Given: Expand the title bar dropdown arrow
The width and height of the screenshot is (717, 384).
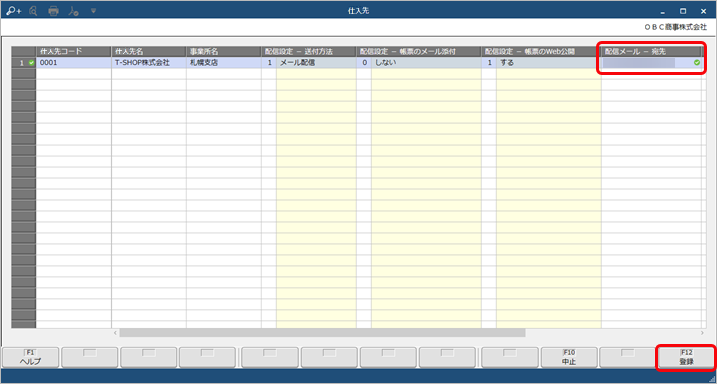Looking at the screenshot, I should click(x=93, y=10).
